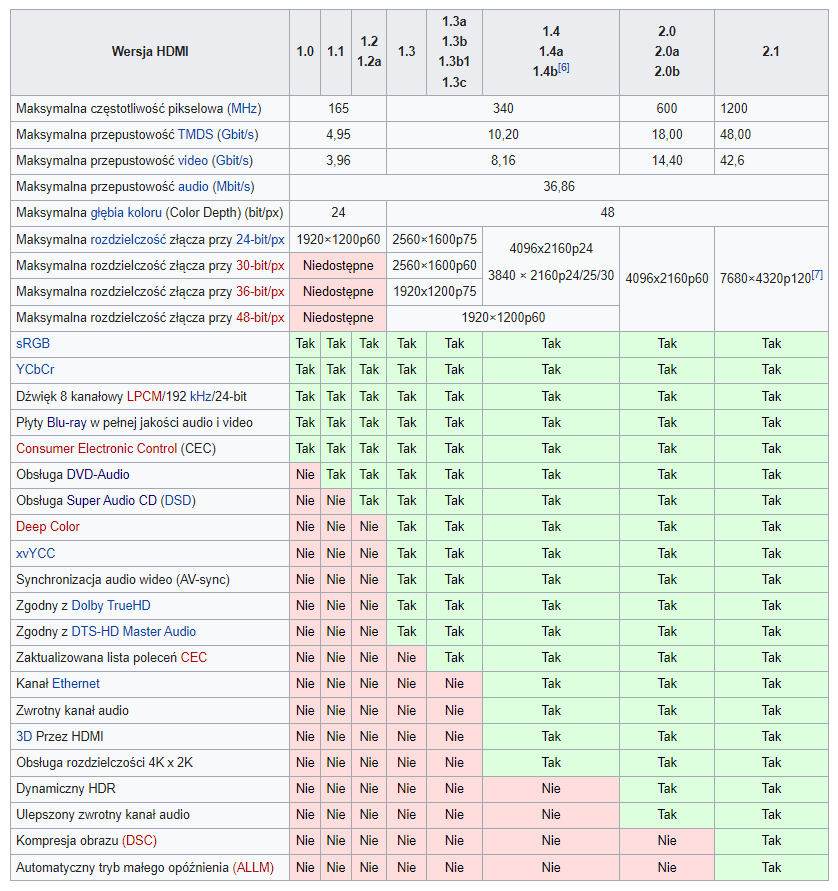
Task: Click the 36,86 audio throughput value
Action: 559,187
